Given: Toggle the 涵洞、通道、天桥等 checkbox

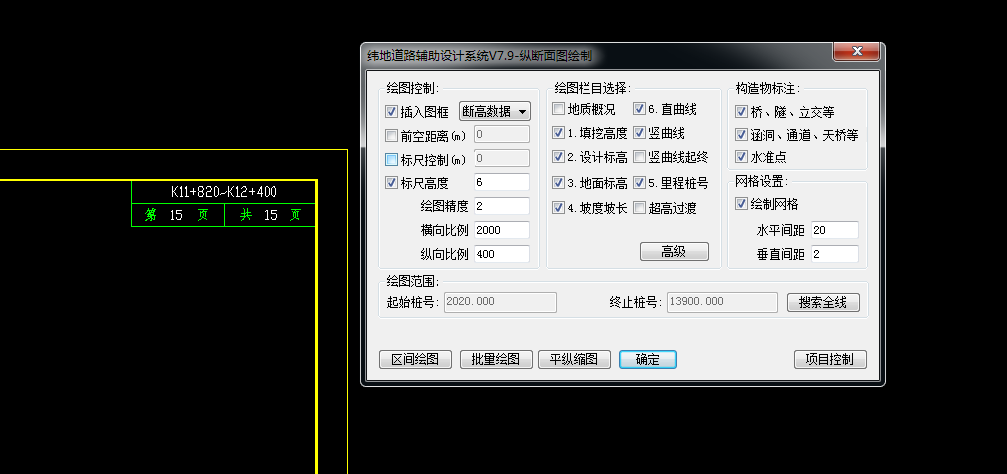Looking at the screenshot, I should pyautogui.click(x=741, y=135).
